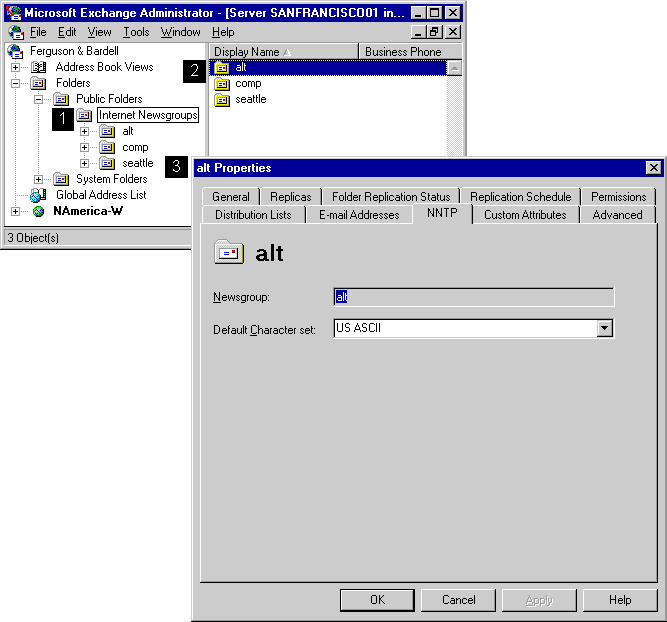Open the Default Character set dropdown
The width and height of the screenshot is (667, 622).
click(x=604, y=328)
